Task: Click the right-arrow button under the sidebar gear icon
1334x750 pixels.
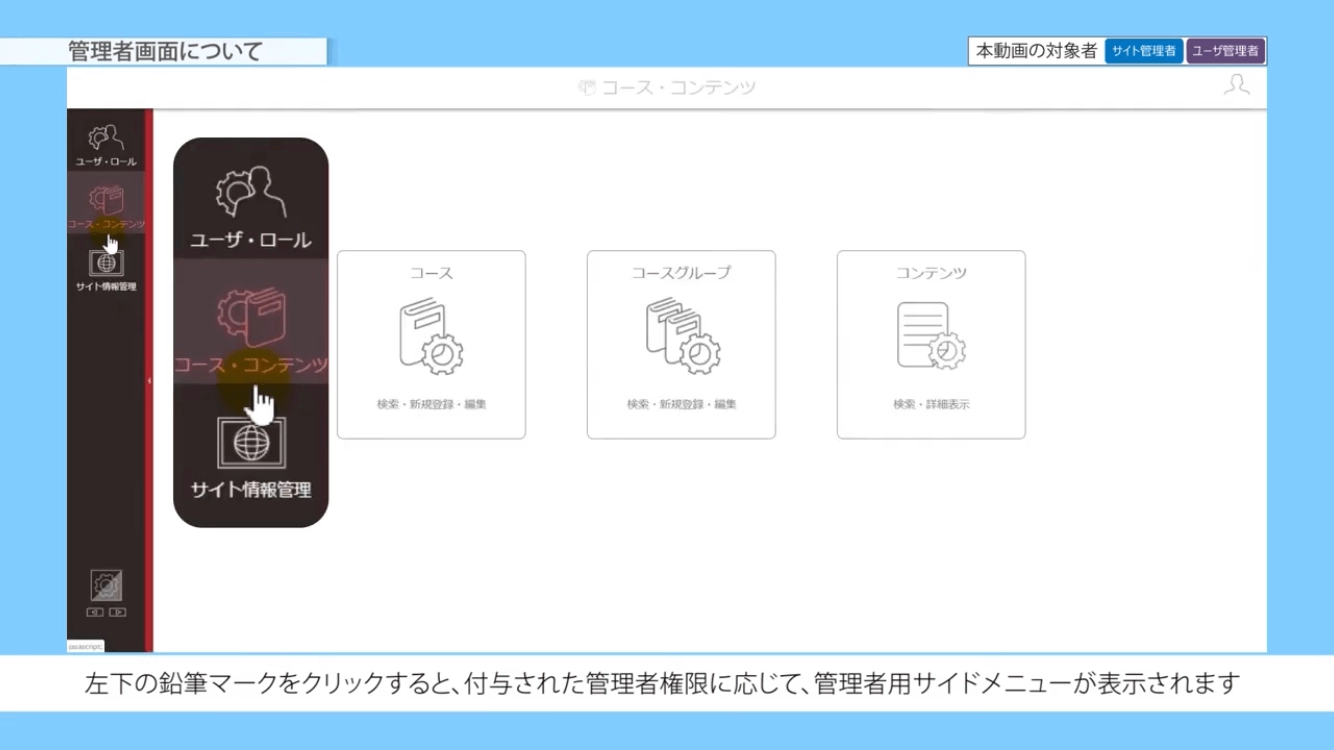Action: coord(118,612)
